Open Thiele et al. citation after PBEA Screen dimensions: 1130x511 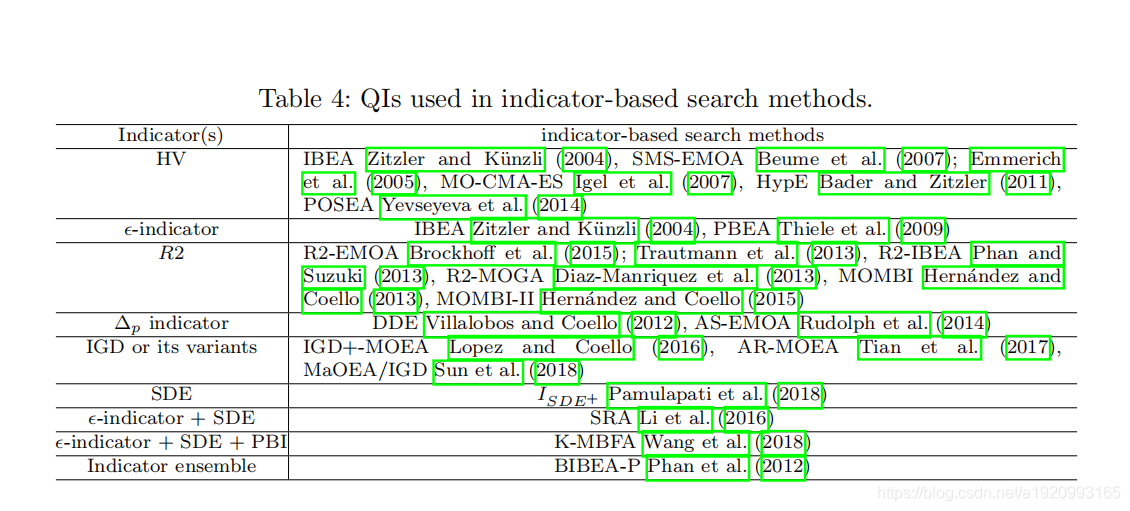click(x=834, y=229)
